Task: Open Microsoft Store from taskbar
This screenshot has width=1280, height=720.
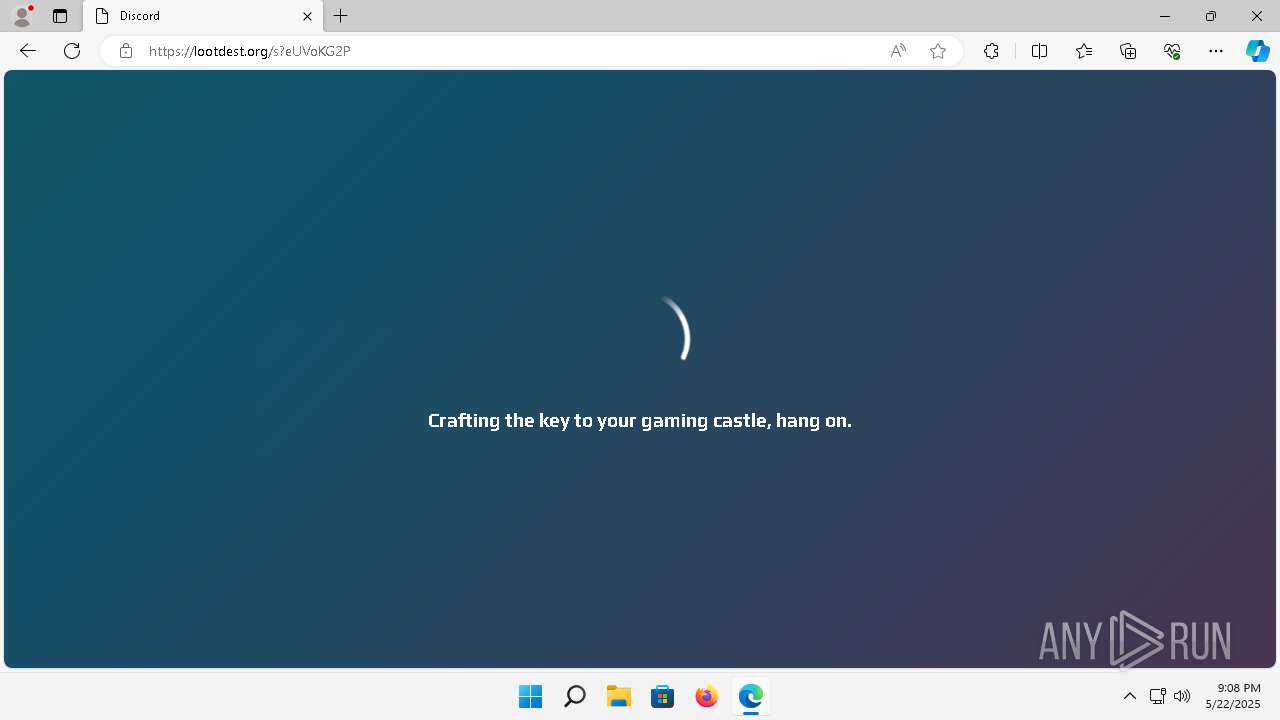Action: (662, 696)
